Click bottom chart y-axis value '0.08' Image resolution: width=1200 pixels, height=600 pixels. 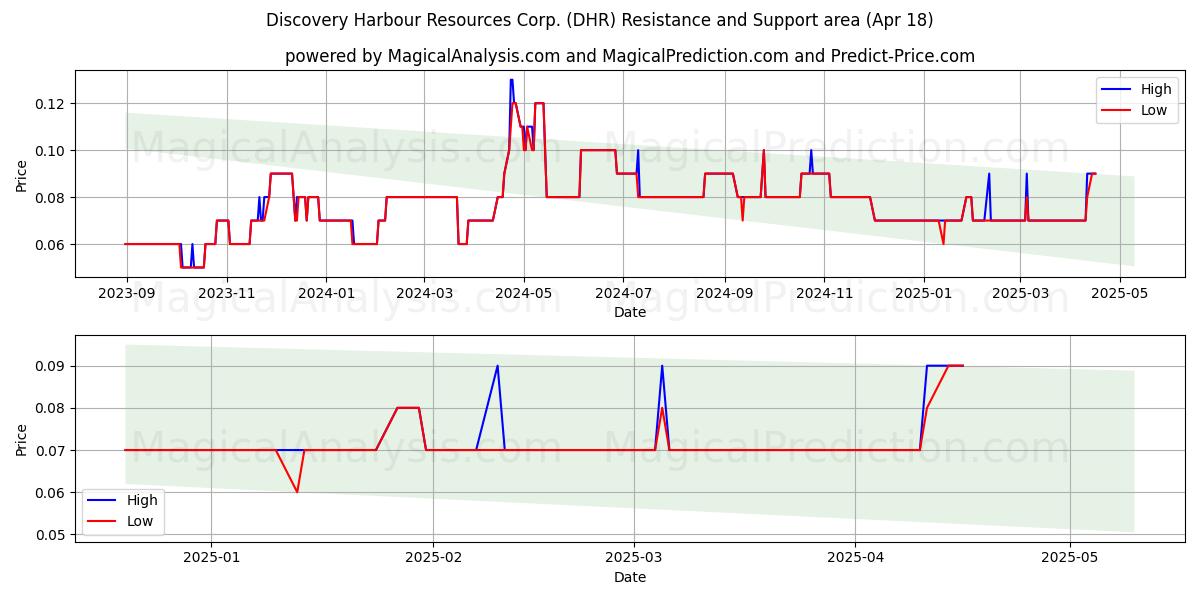click(51, 408)
